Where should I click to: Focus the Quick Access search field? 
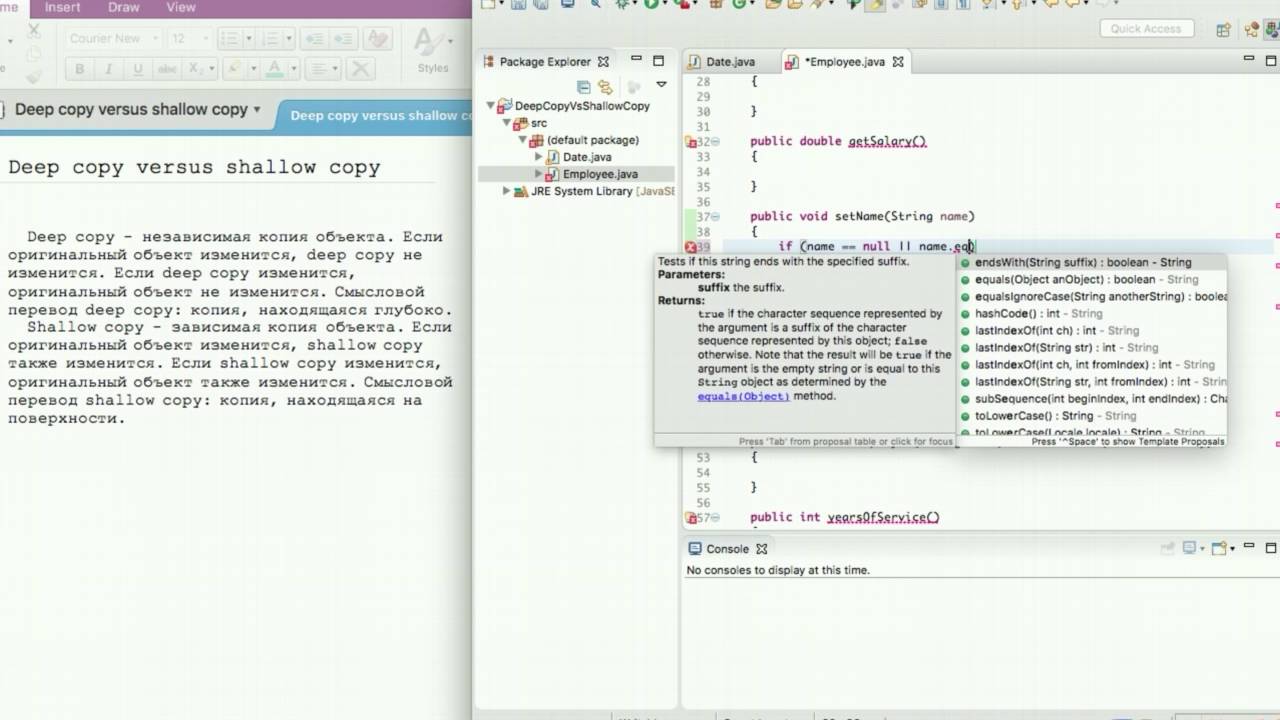click(1146, 28)
